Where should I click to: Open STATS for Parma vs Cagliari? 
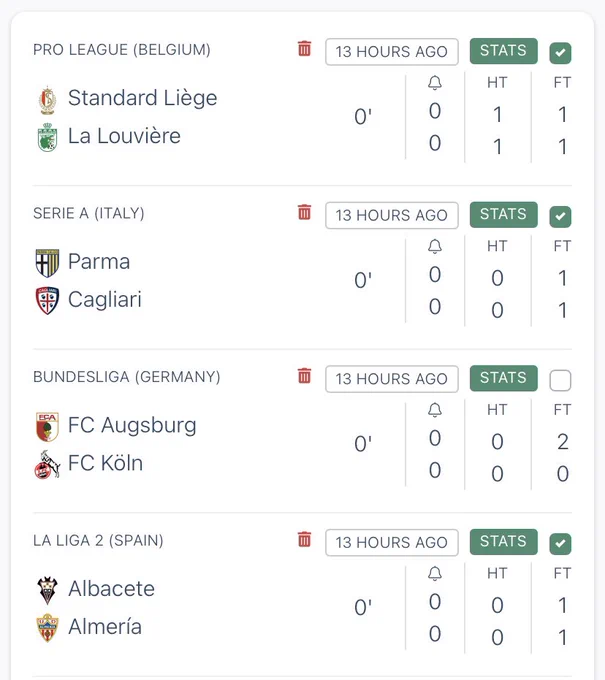click(x=504, y=214)
